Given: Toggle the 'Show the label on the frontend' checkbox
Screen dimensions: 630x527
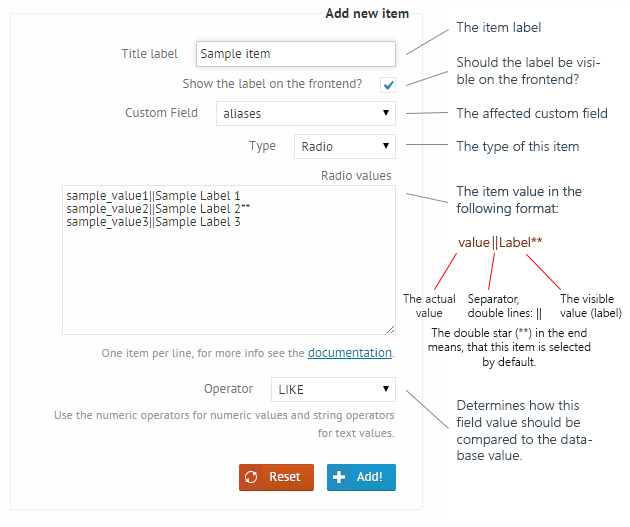Looking at the screenshot, I should pyautogui.click(x=388, y=85).
